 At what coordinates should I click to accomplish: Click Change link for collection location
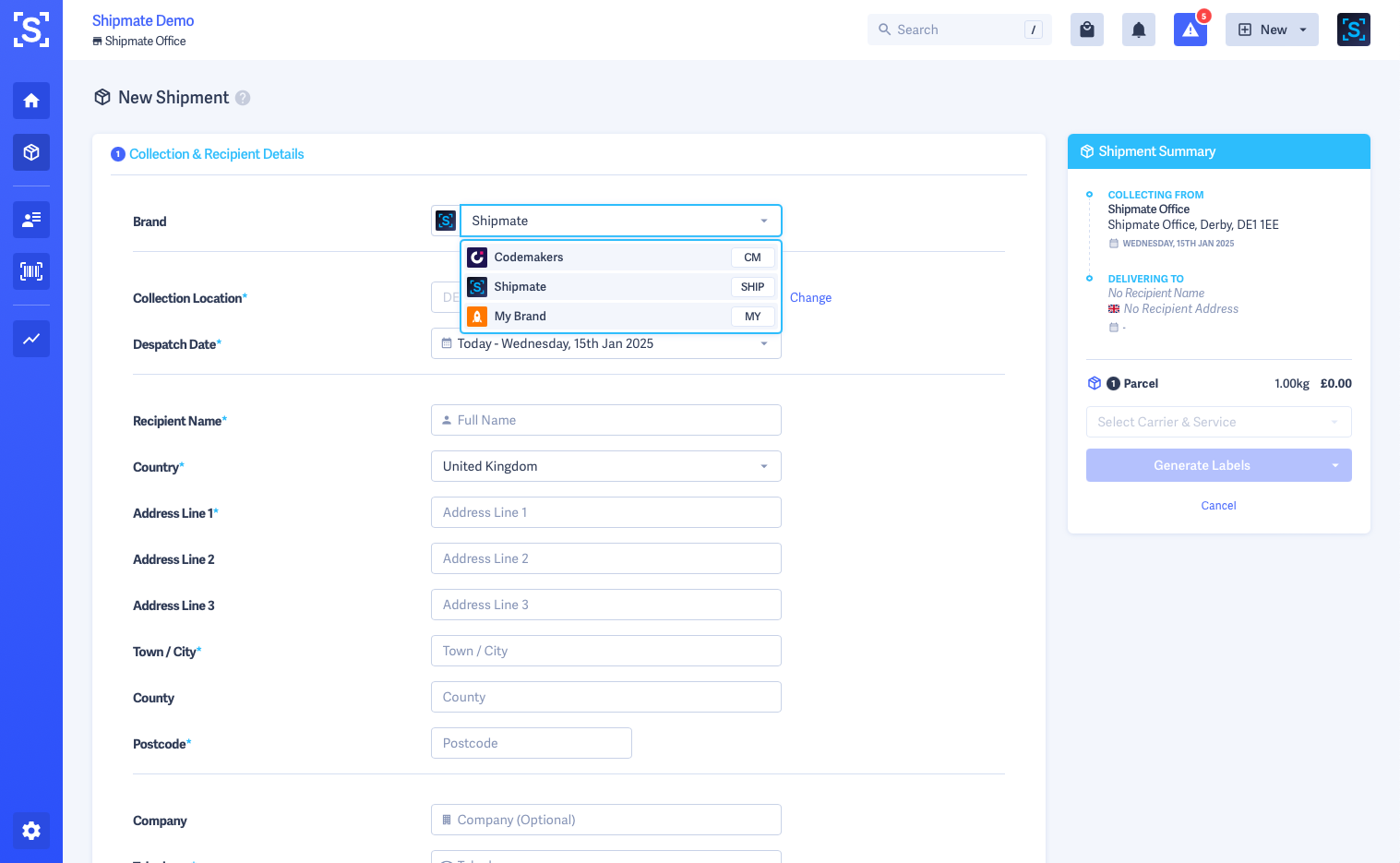810,298
